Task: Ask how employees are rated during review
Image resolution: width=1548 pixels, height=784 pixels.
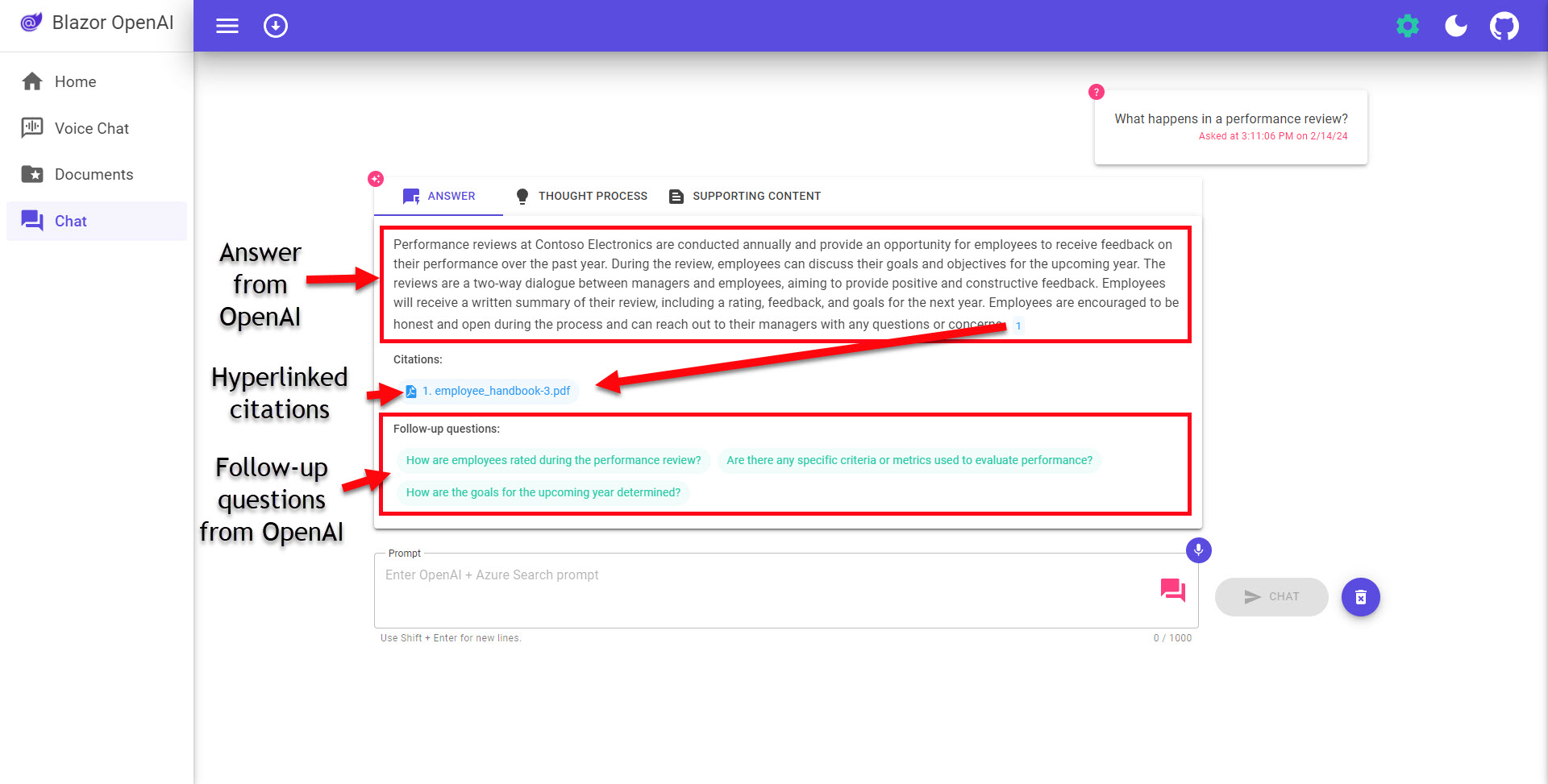Action: [553, 460]
